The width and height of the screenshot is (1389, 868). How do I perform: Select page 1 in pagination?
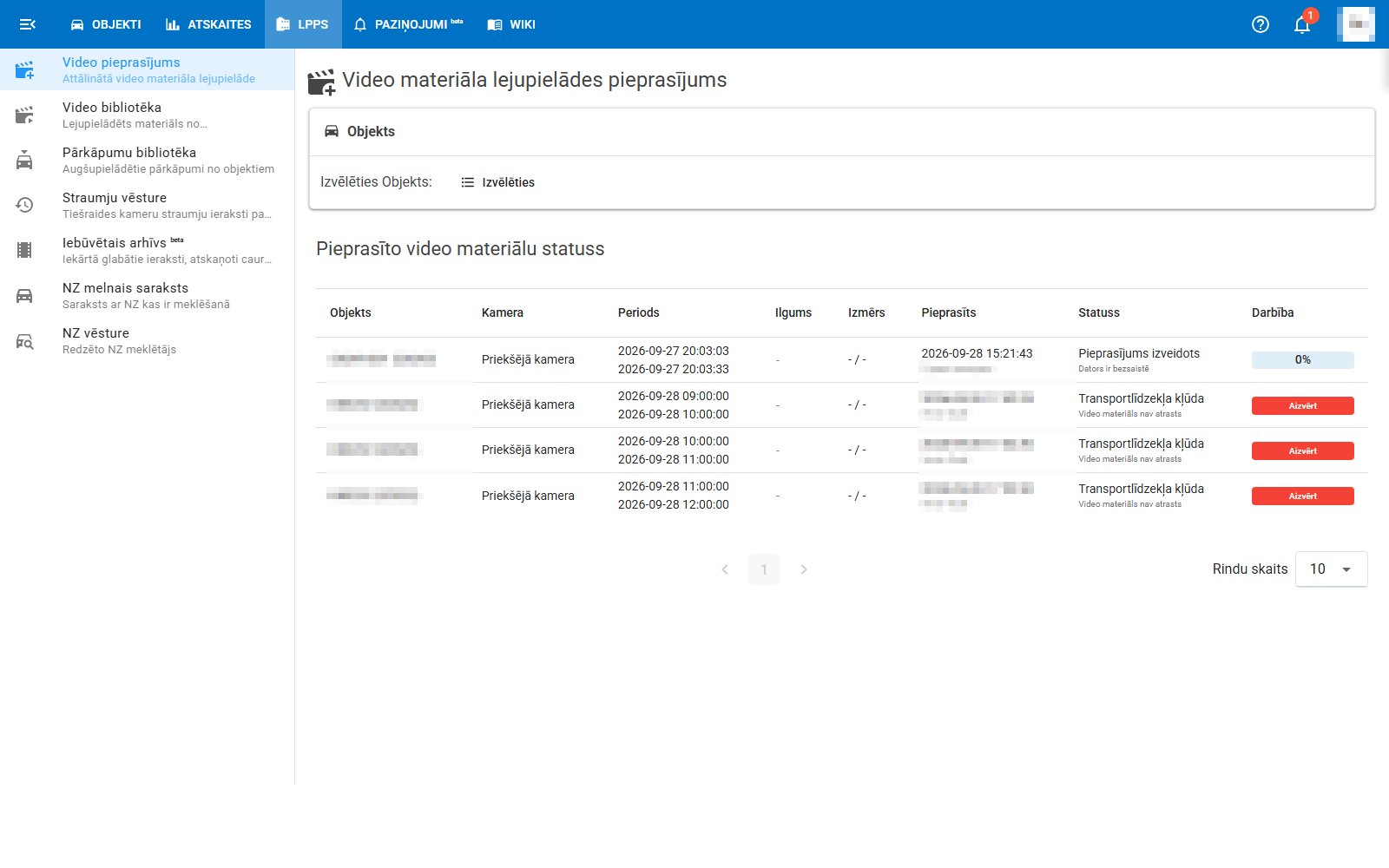764,569
